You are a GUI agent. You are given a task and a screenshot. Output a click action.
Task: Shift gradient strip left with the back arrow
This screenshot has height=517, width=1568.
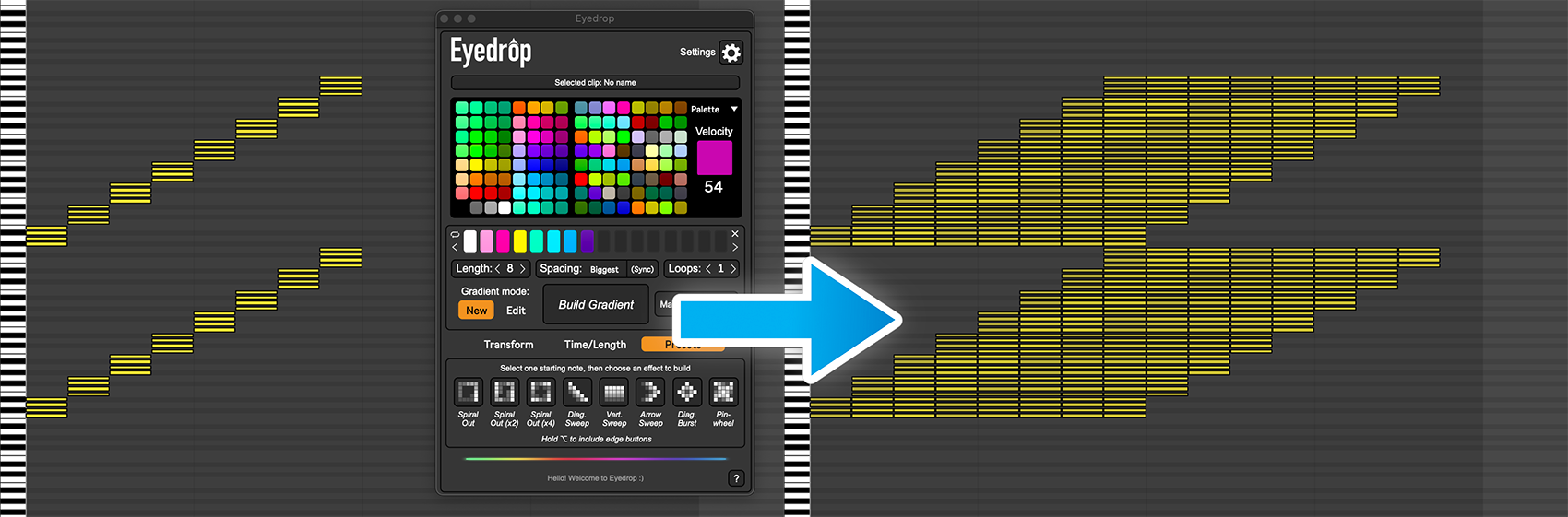click(455, 247)
